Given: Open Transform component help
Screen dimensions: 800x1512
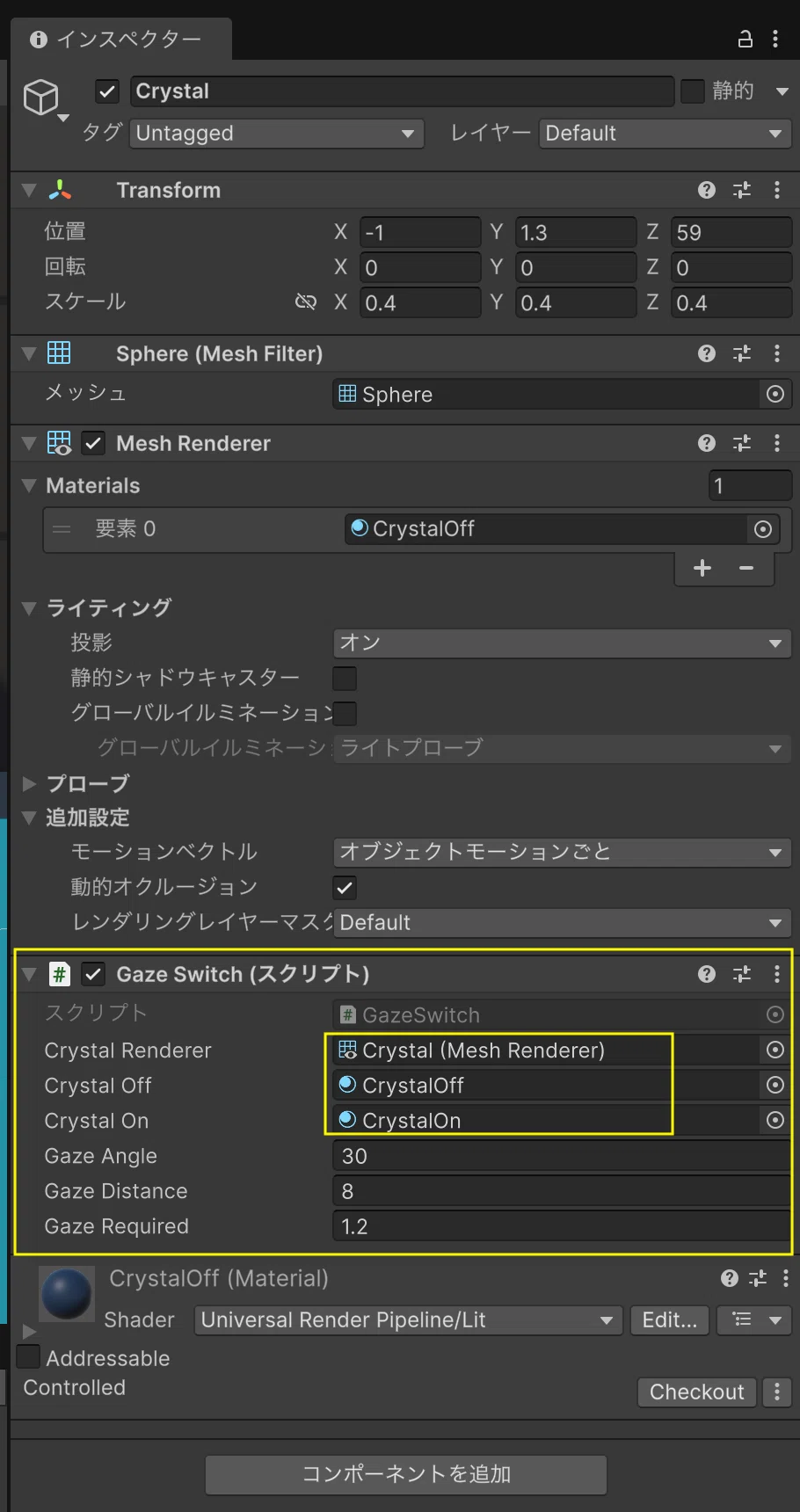Looking at the screenshot, I should (707, 190).
